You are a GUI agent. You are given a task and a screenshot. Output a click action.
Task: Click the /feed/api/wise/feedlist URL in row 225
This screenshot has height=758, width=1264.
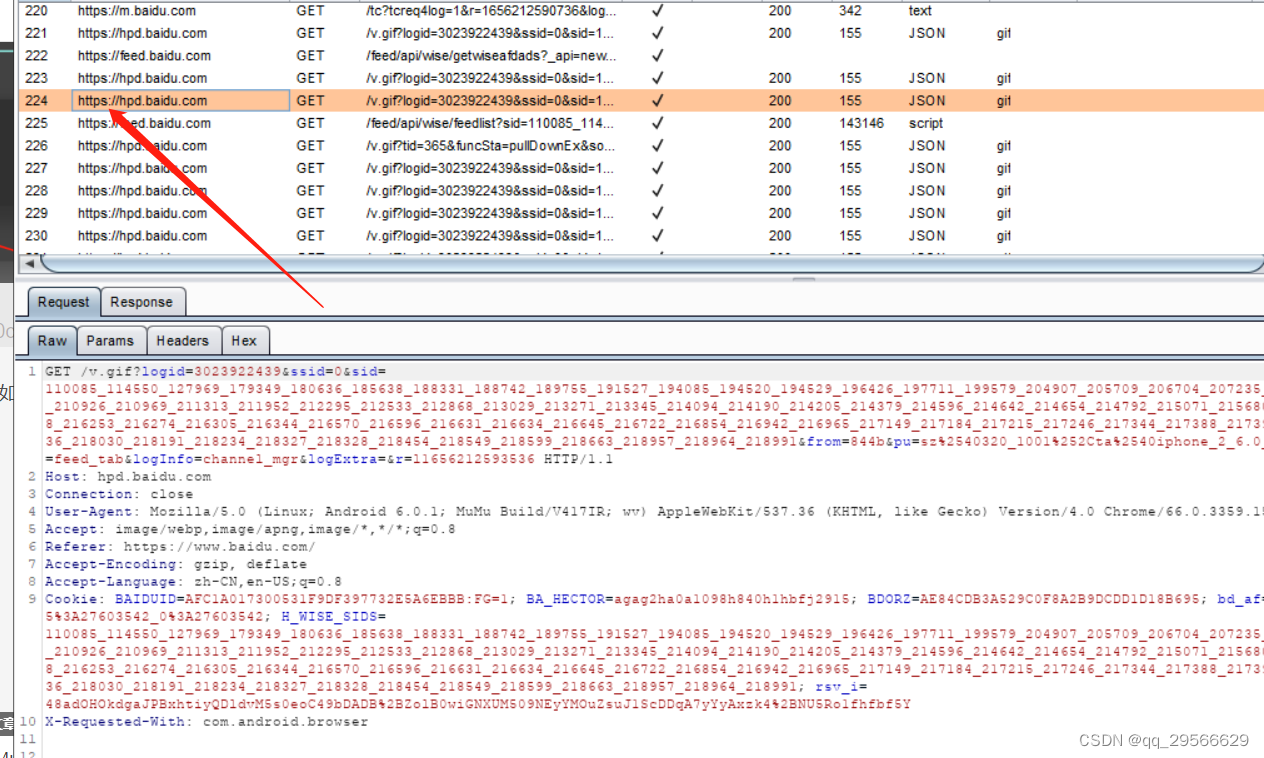(x=491, y=123)
